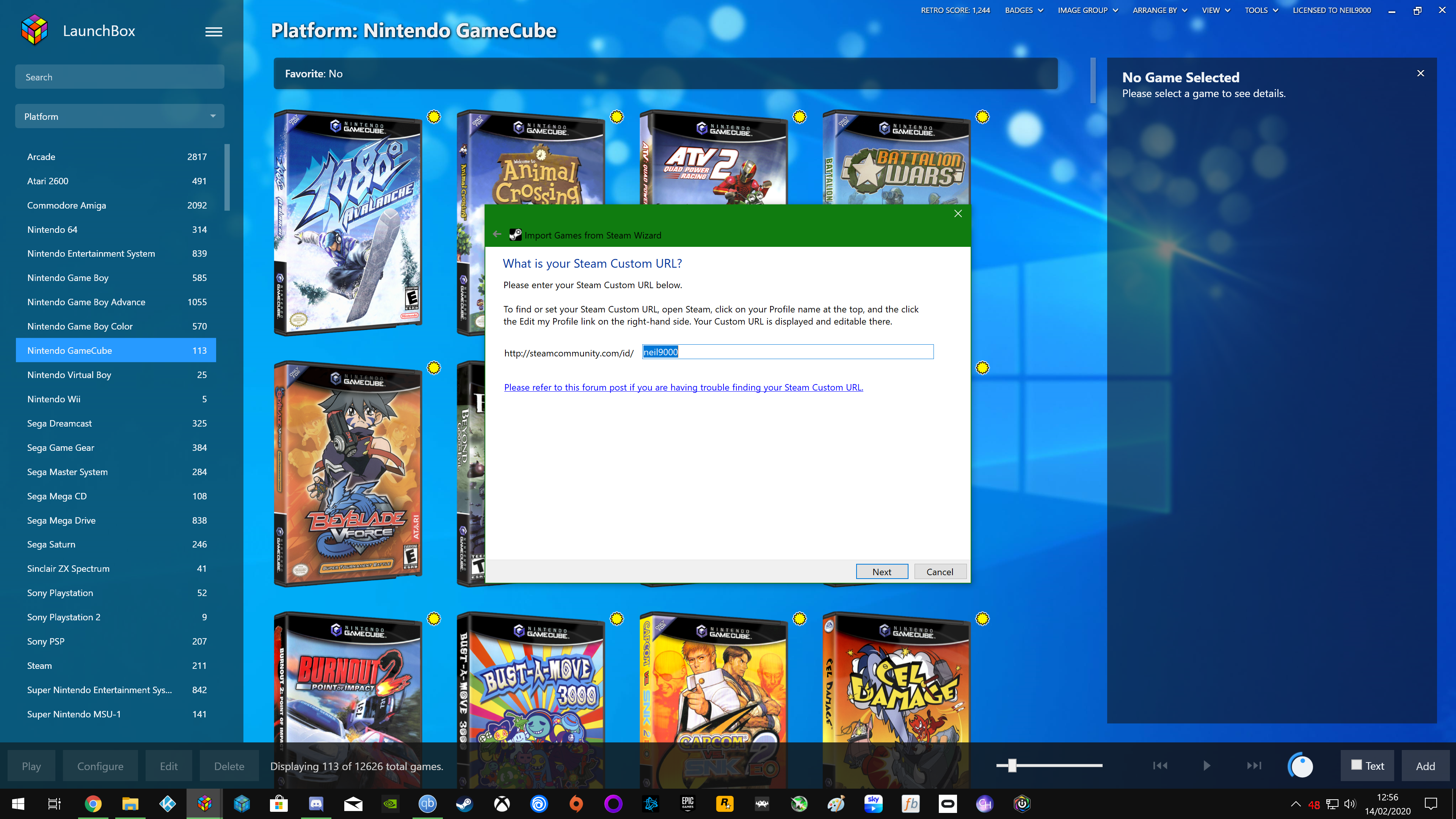Open Kodi from the taskbar
The height and width of the screenshot is (819, 1456).
click(167, 804)
